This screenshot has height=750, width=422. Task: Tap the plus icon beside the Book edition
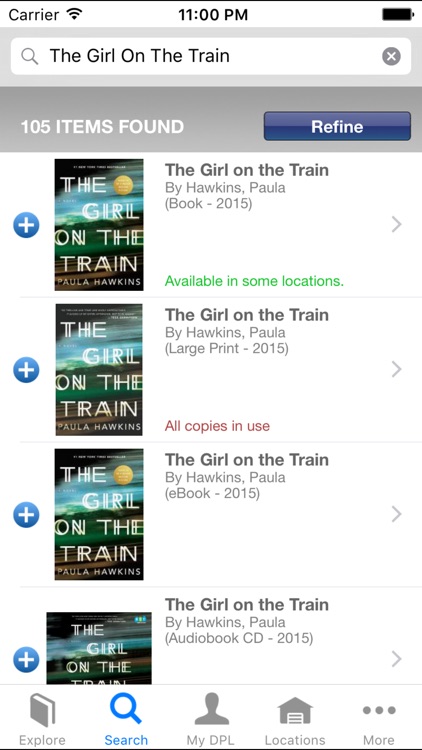tap(26, 225)
